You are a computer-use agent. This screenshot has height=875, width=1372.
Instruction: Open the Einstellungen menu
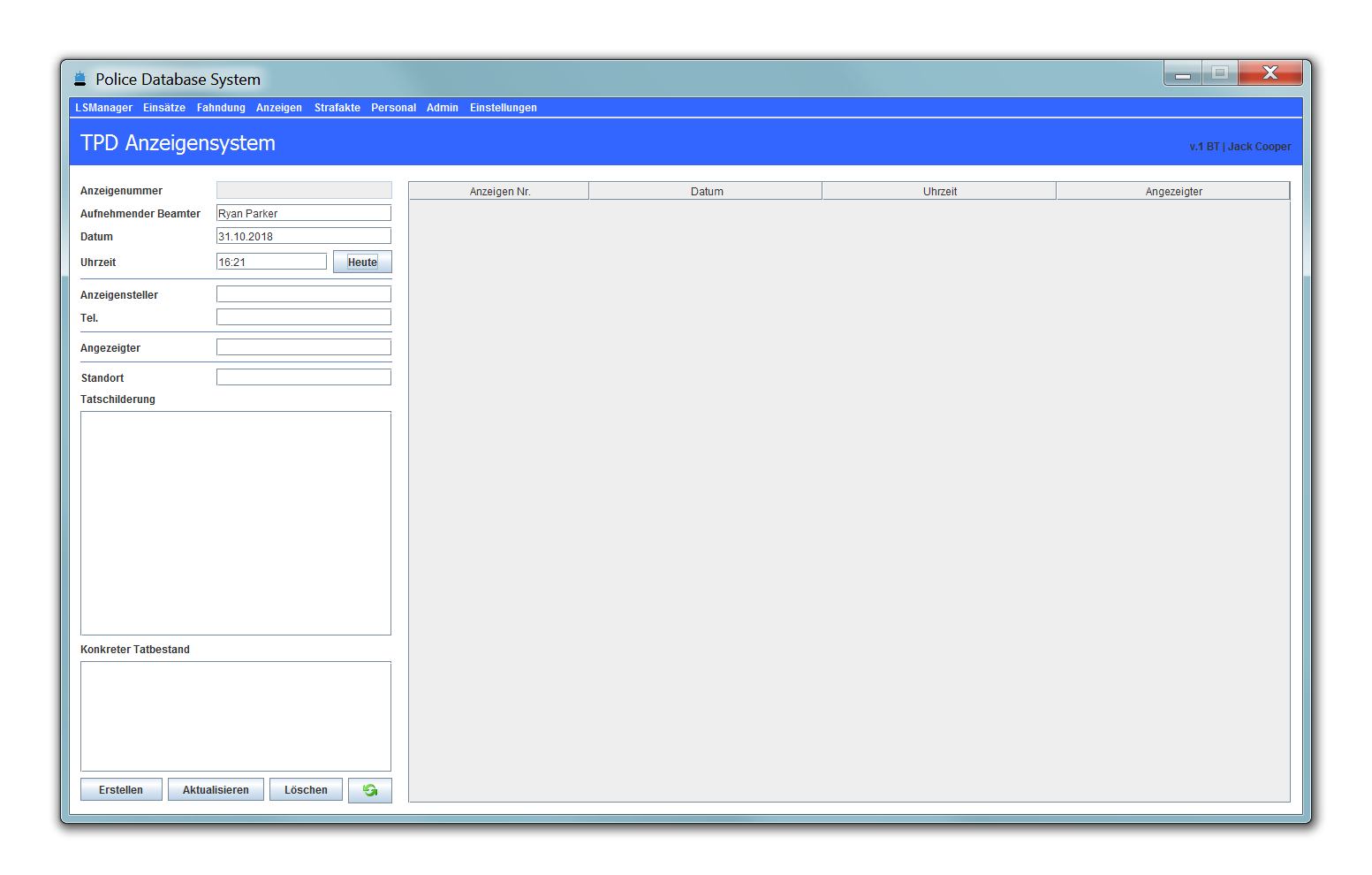(x=503, y=108)
